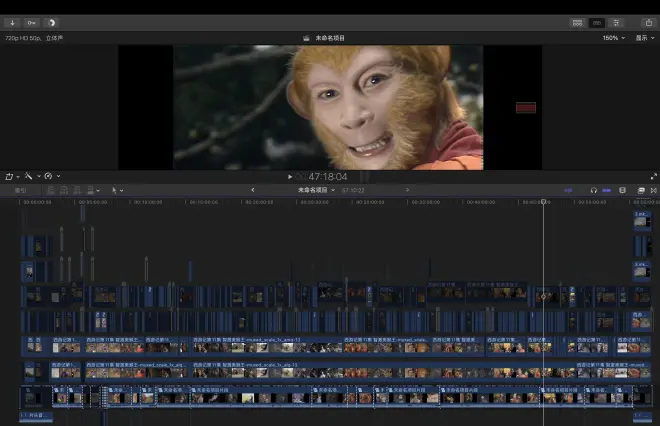Click the timeline playhead on the ruler
This screenshot has height=426, width=660.
pyautogui.click(x=543, y=202)
